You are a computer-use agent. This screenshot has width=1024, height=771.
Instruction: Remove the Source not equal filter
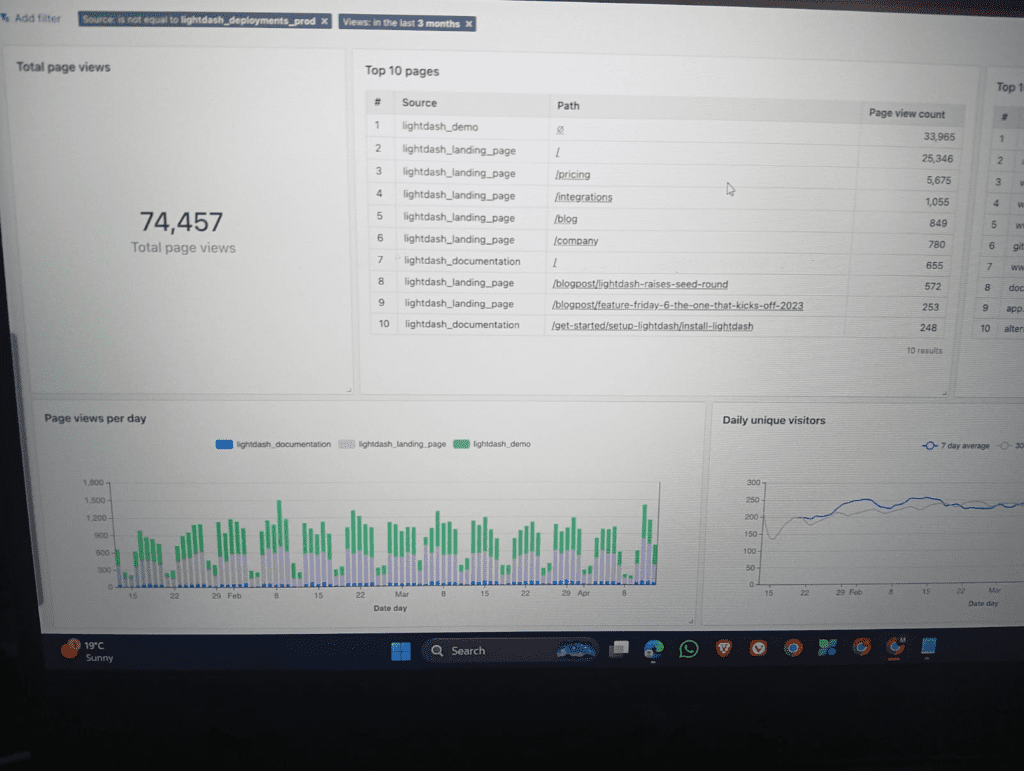pyautogui.click(x=324, y=21)
